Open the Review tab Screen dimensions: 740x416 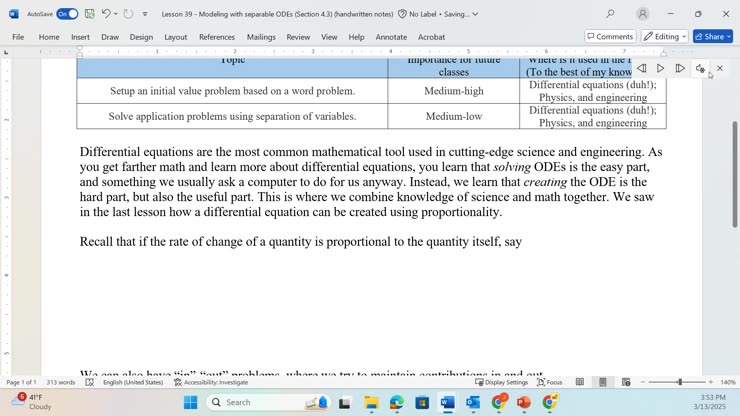tap(298, 37)
